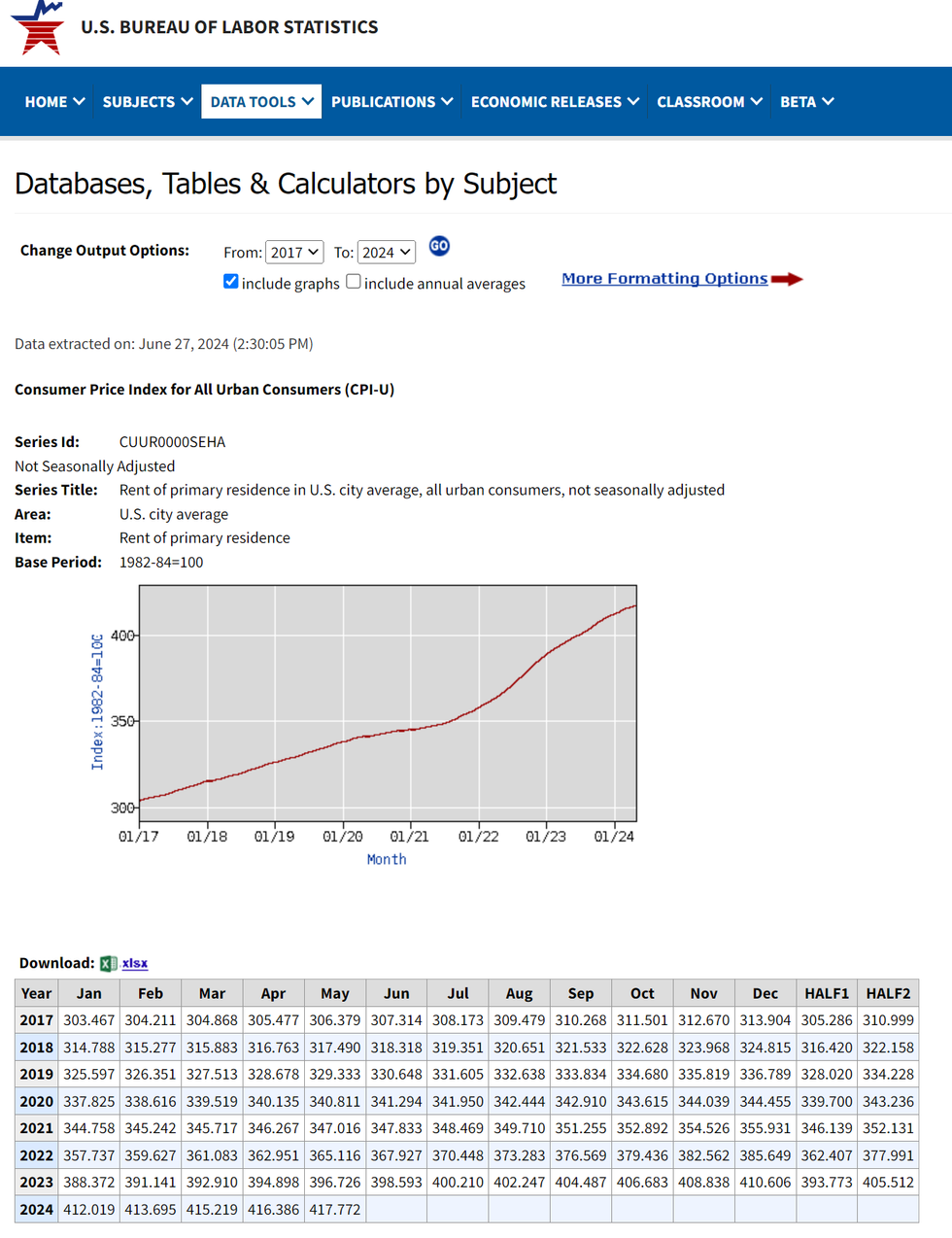
Task: Click the chevron icon next to CLASSROOM
Action: pyautogui.click(x=757, y=101)
